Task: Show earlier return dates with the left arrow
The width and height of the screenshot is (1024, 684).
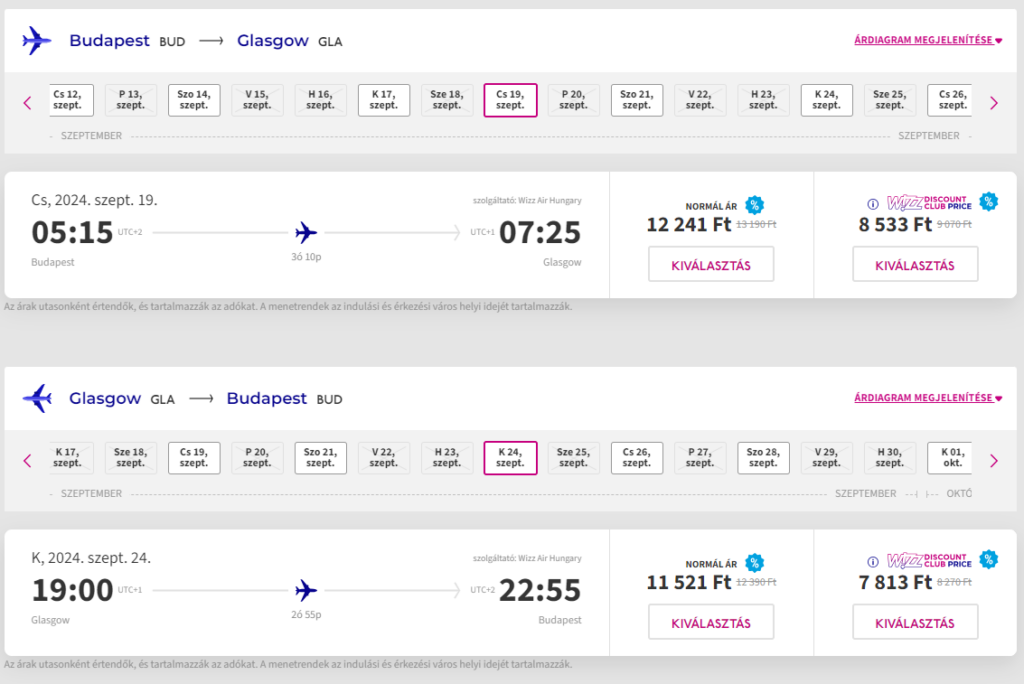Action: 27,461
